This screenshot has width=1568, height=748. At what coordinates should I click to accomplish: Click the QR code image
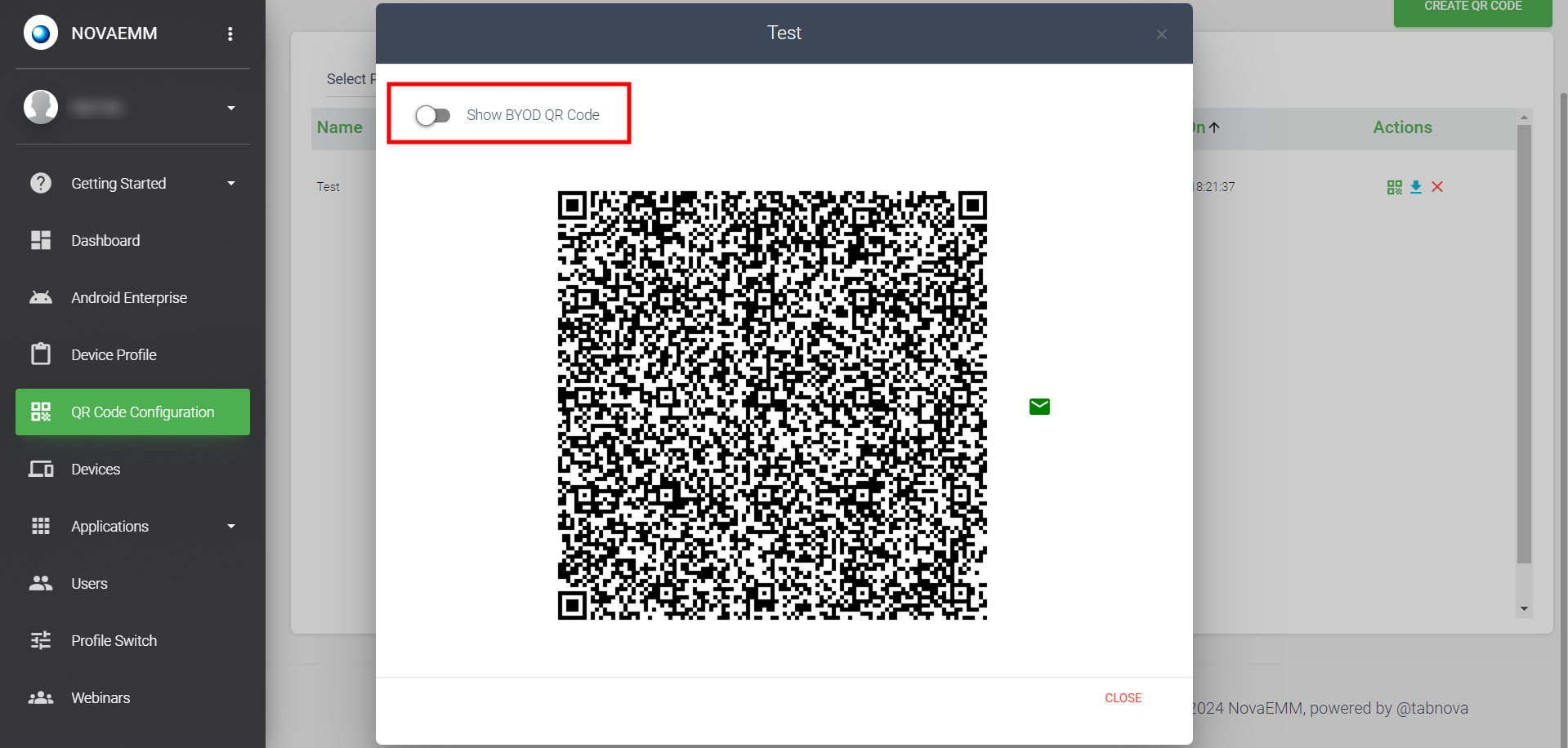(772, 406)
